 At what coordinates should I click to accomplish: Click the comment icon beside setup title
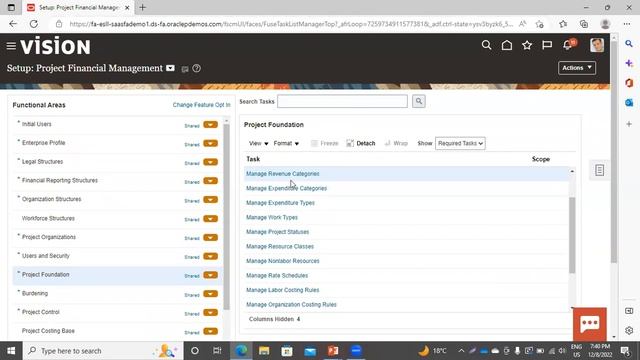click(185, 69)
